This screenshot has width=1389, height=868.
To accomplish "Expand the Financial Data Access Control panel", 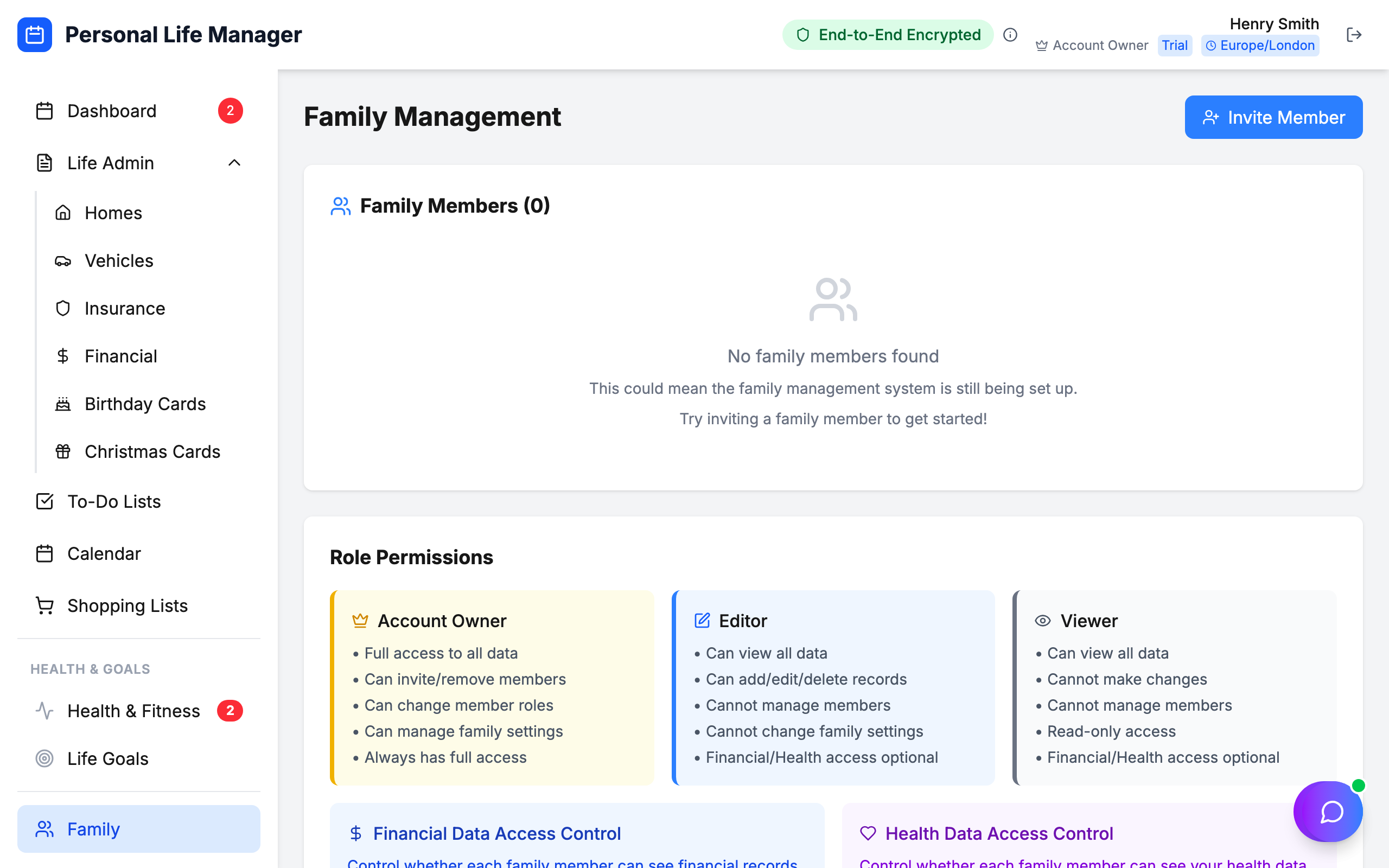I will [497, 833].
